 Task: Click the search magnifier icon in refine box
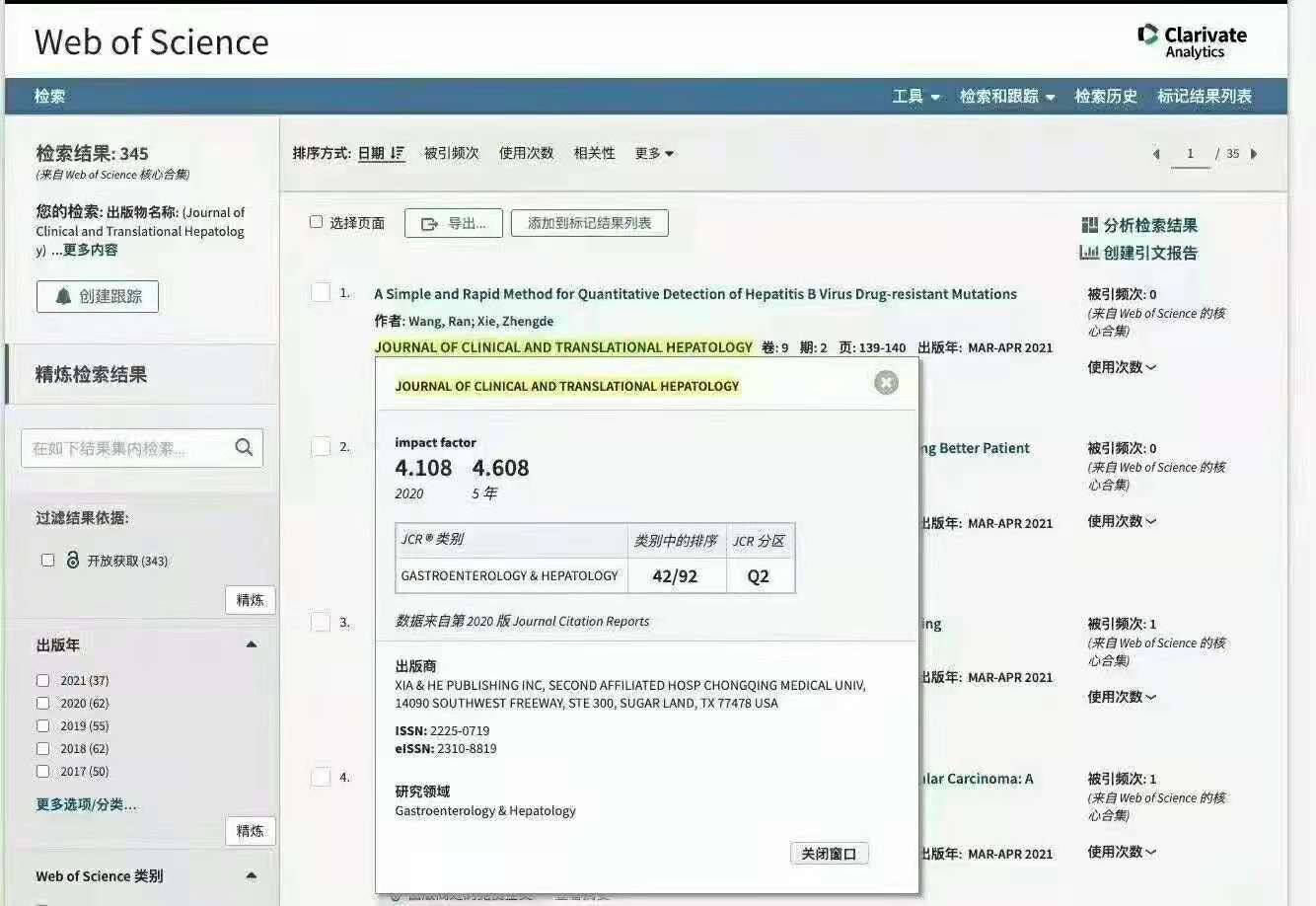(x=244, y=448)
